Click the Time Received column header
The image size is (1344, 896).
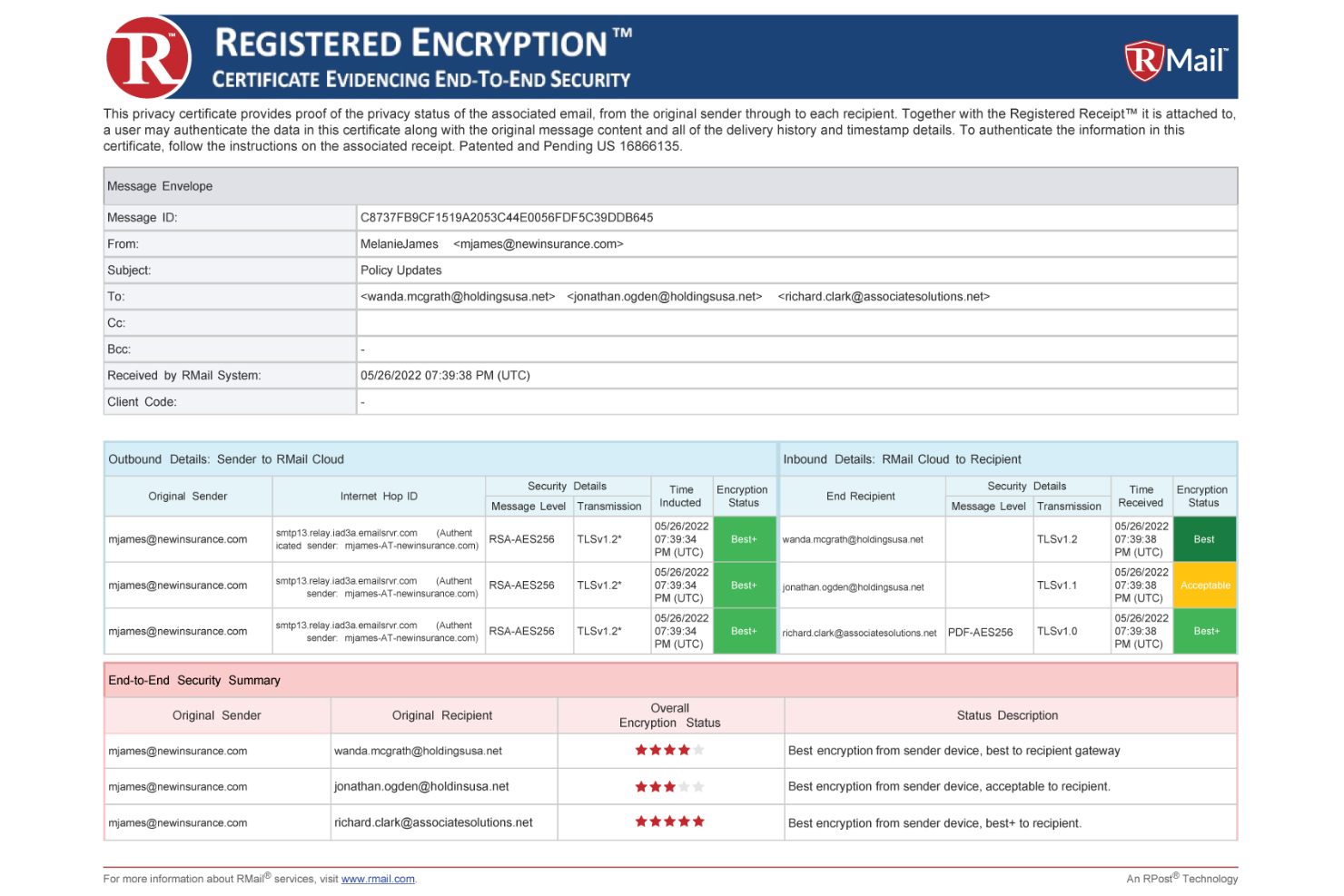click(1141, 497)
